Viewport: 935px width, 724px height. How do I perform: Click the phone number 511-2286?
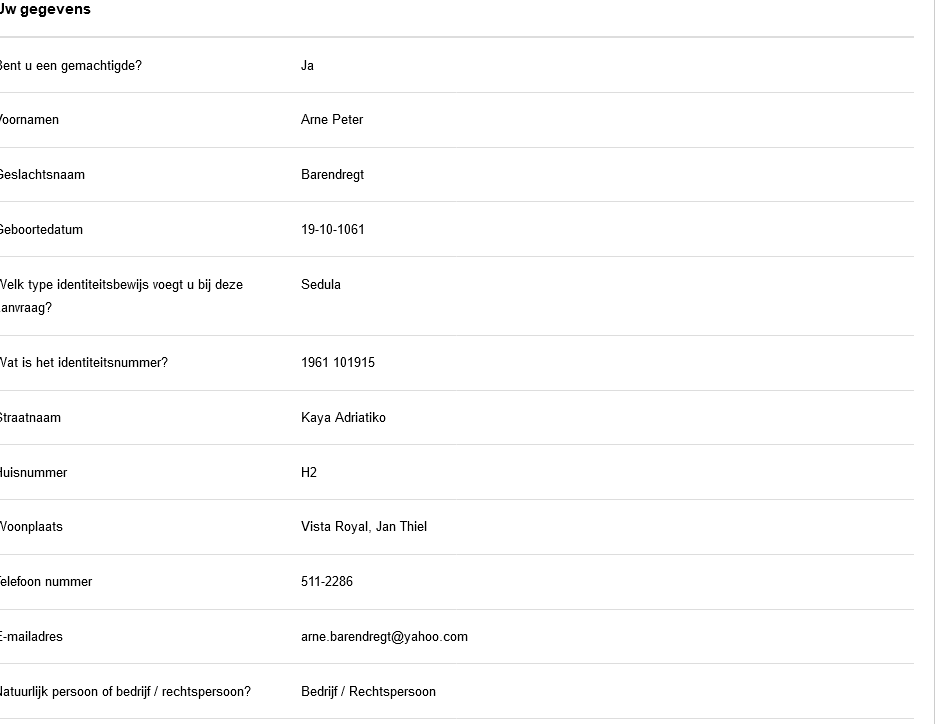tap(327, 582)
